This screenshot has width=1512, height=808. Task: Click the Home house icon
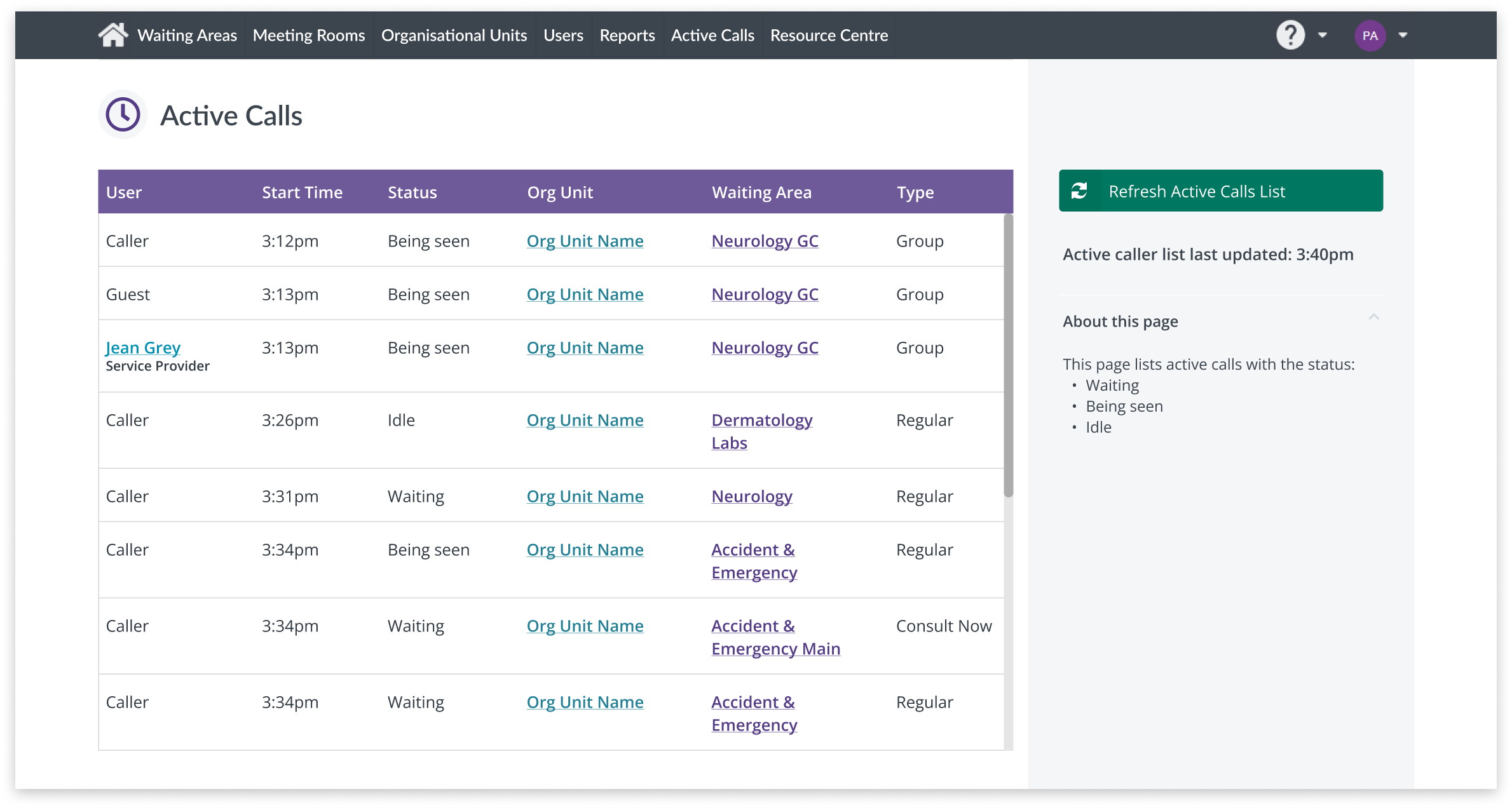point(113,36)
